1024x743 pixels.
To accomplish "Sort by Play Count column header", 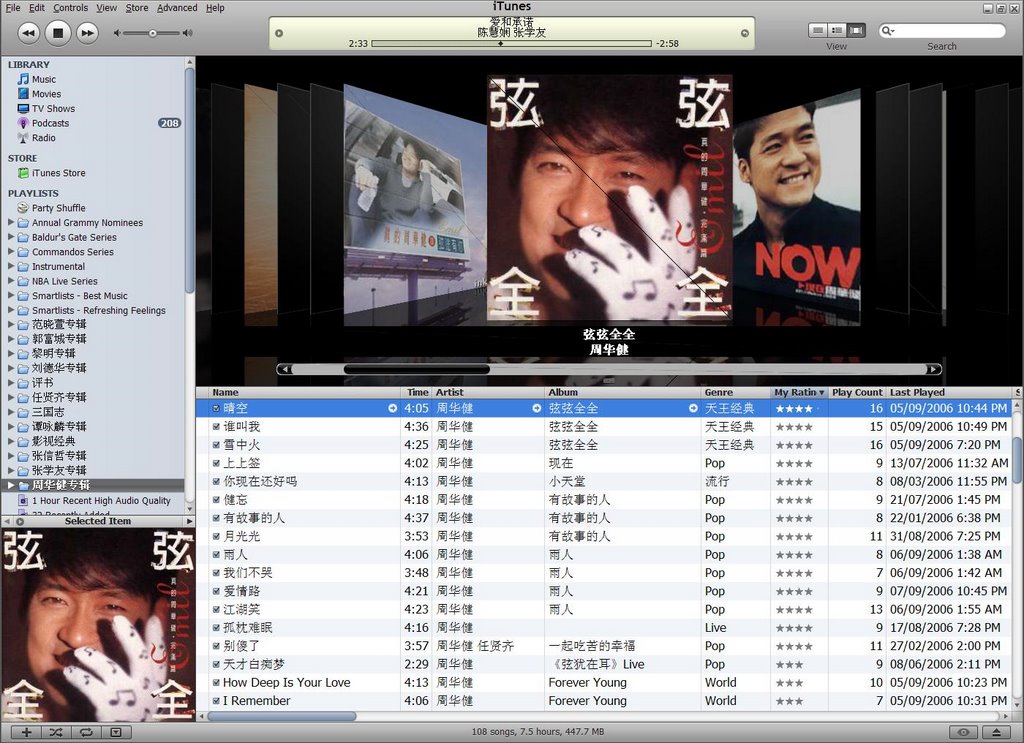I will pos(857,392).
